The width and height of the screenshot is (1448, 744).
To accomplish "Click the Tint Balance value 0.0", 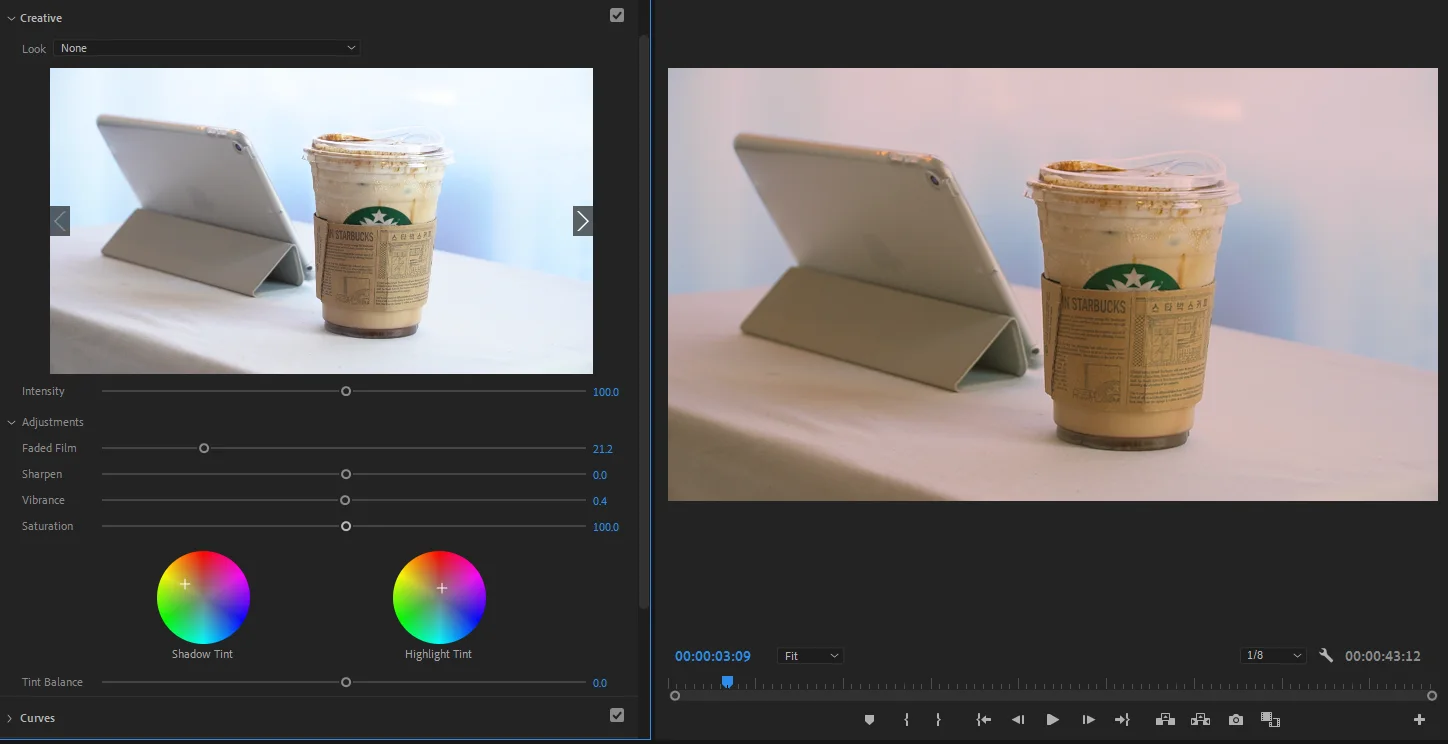I will click(x=600, y=683).
